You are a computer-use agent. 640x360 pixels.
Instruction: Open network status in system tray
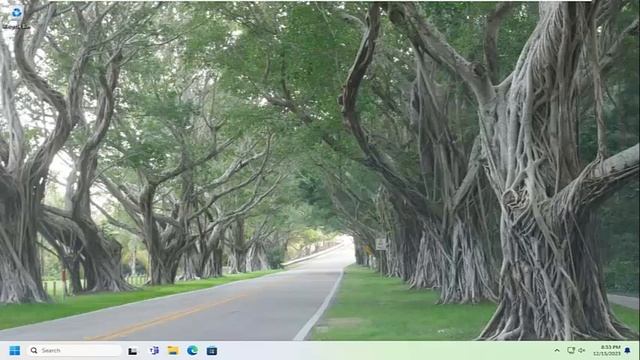pos(571,351)
